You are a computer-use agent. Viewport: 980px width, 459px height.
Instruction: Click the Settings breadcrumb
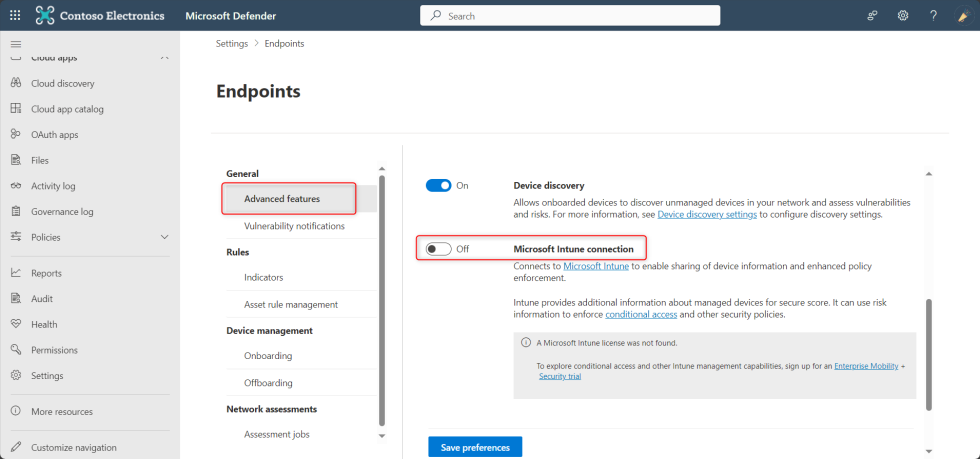tap(232, 44)
